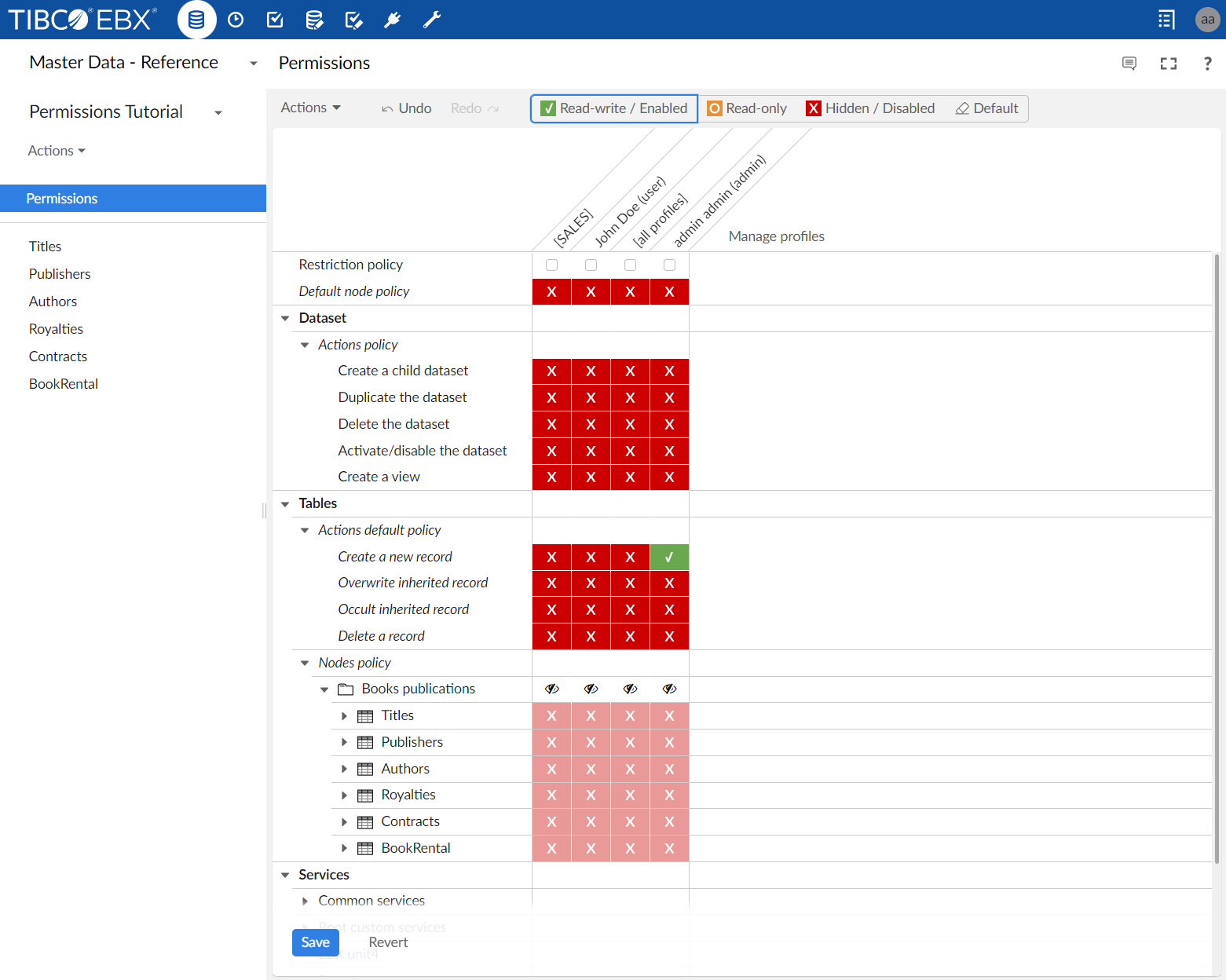Toggle Books publications visibility for [SALES] column
This screenshot has width=1226, height=980.
(552, 689)
